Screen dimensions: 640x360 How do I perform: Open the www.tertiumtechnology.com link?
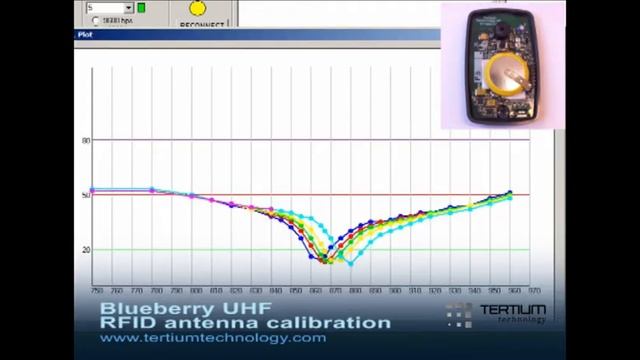[213, 338]
